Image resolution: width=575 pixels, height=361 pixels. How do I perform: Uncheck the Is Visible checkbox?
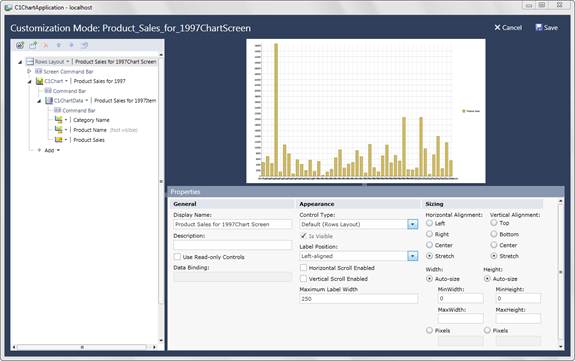(x=303, y=236)
